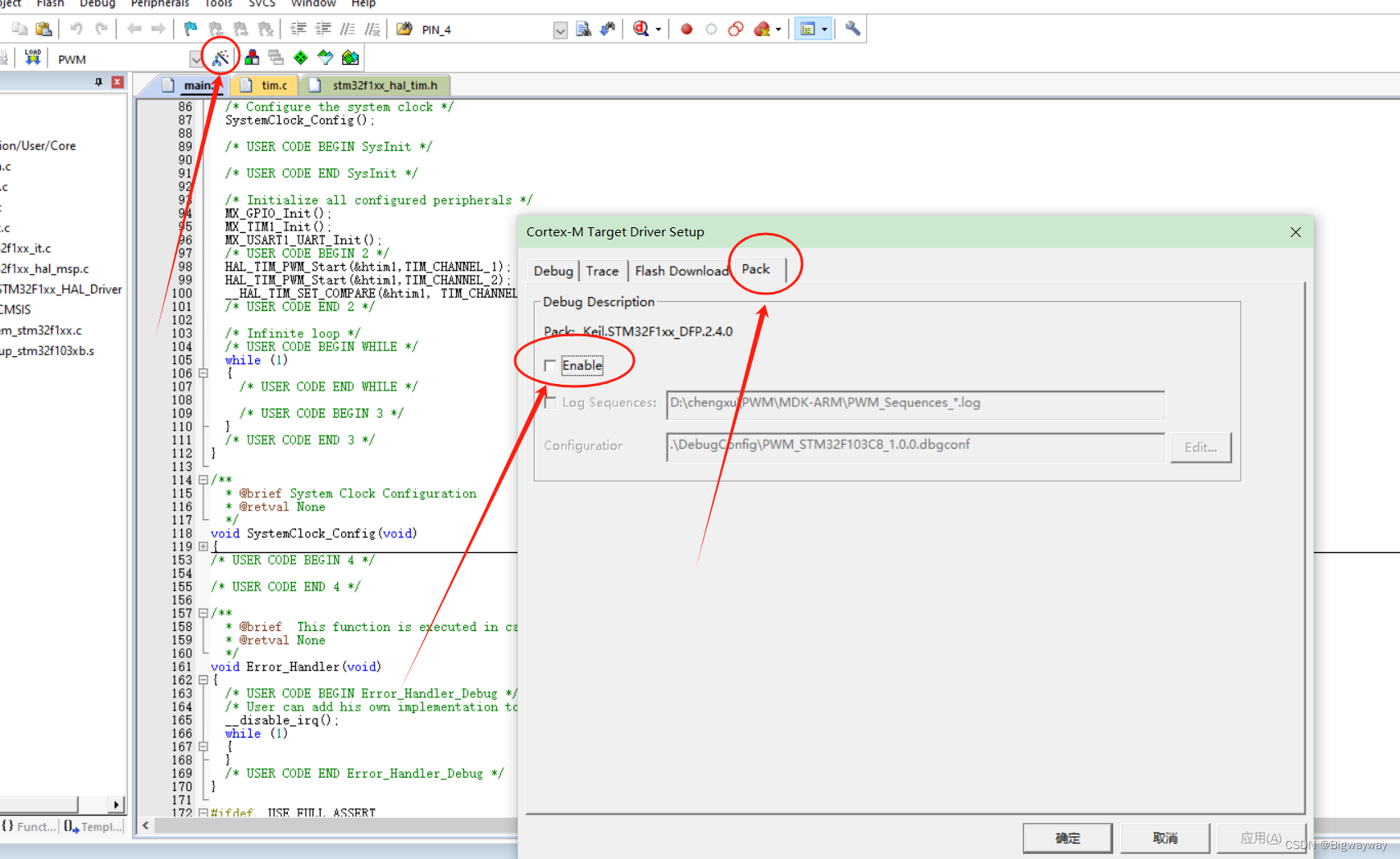Screen dimensions: 1400x859
Task: Click the Configuration file path field
Action: click(x=914, y=446)
